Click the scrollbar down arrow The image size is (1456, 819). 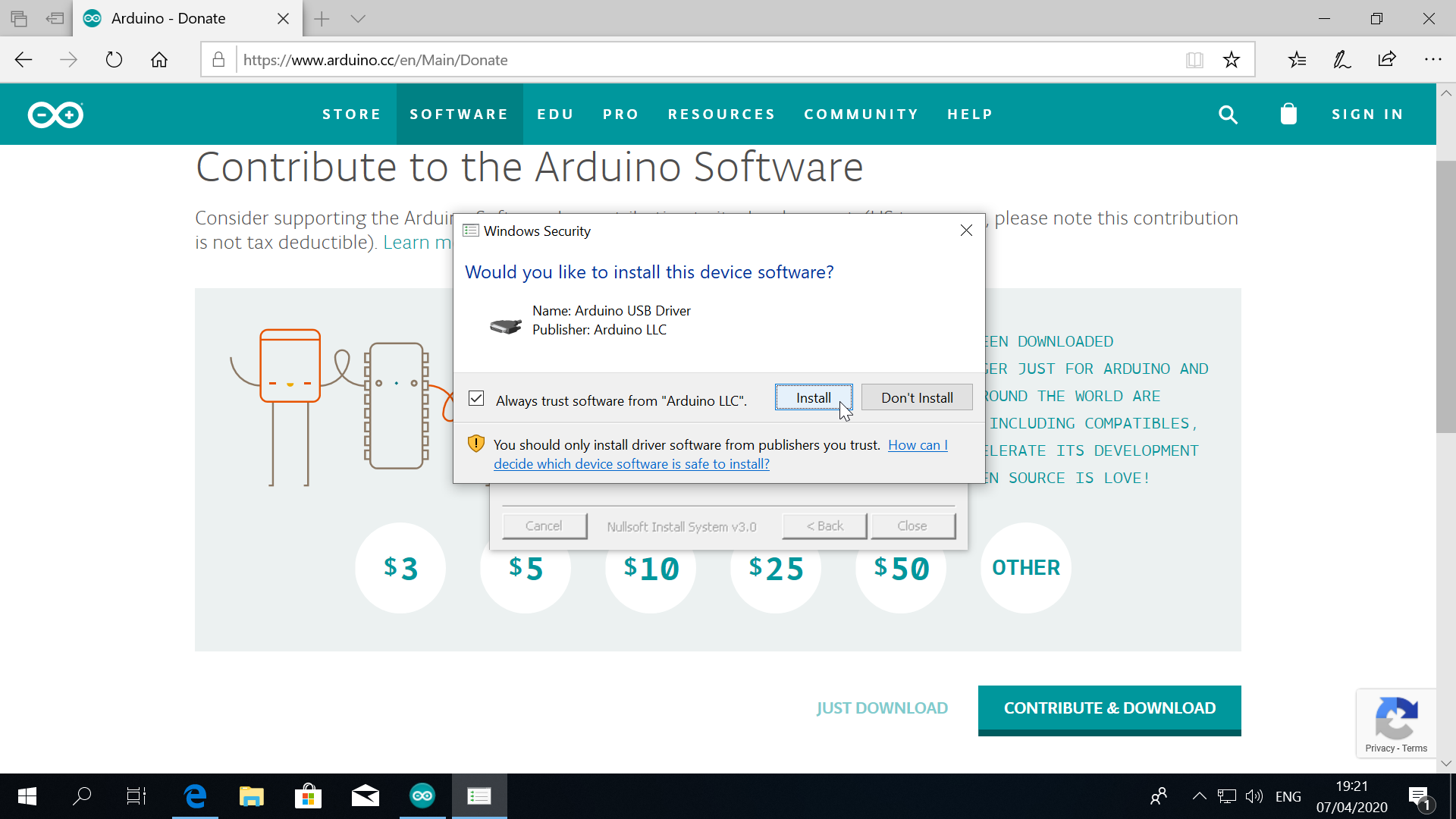pyautogui.click(x=1445, y=764)
